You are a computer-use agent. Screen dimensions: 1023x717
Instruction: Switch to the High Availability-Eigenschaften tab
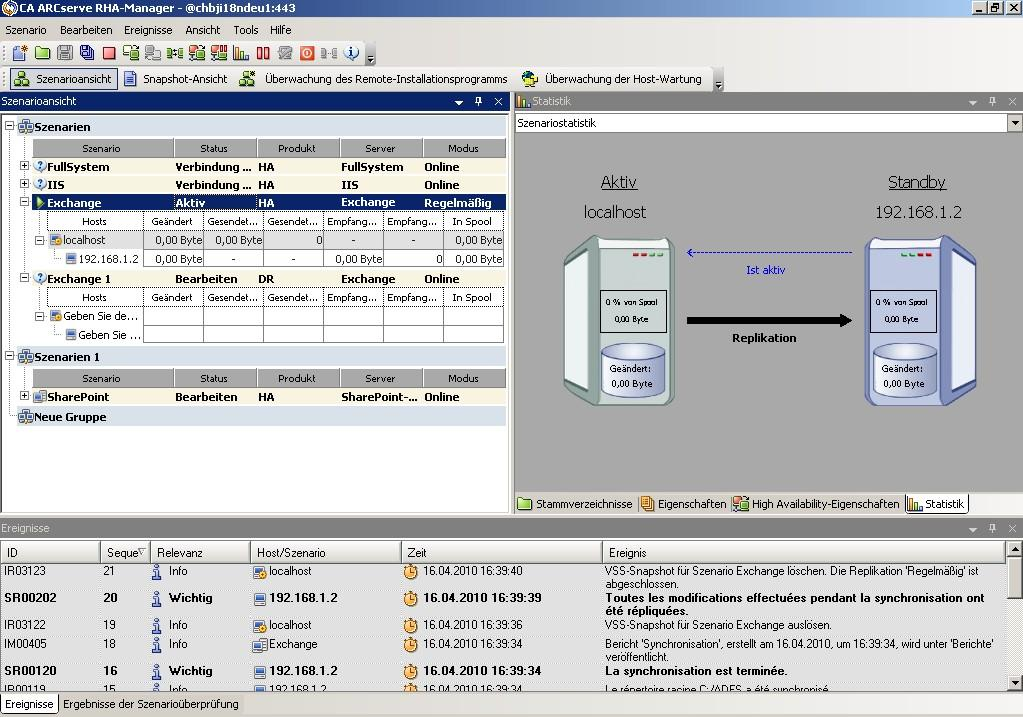point(816,504)
